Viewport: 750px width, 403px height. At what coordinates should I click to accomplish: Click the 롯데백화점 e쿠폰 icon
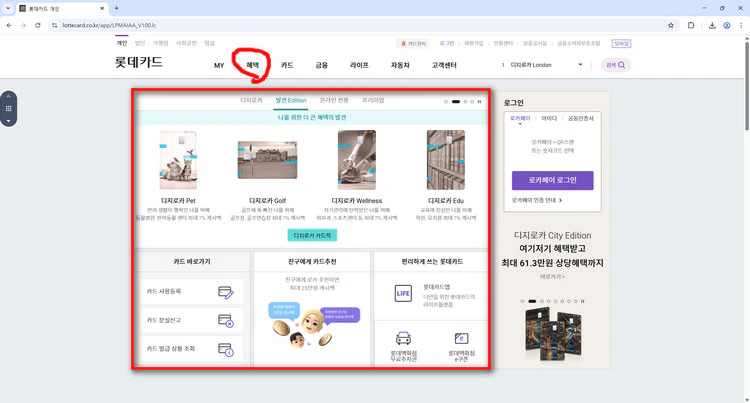click(461, 338)
